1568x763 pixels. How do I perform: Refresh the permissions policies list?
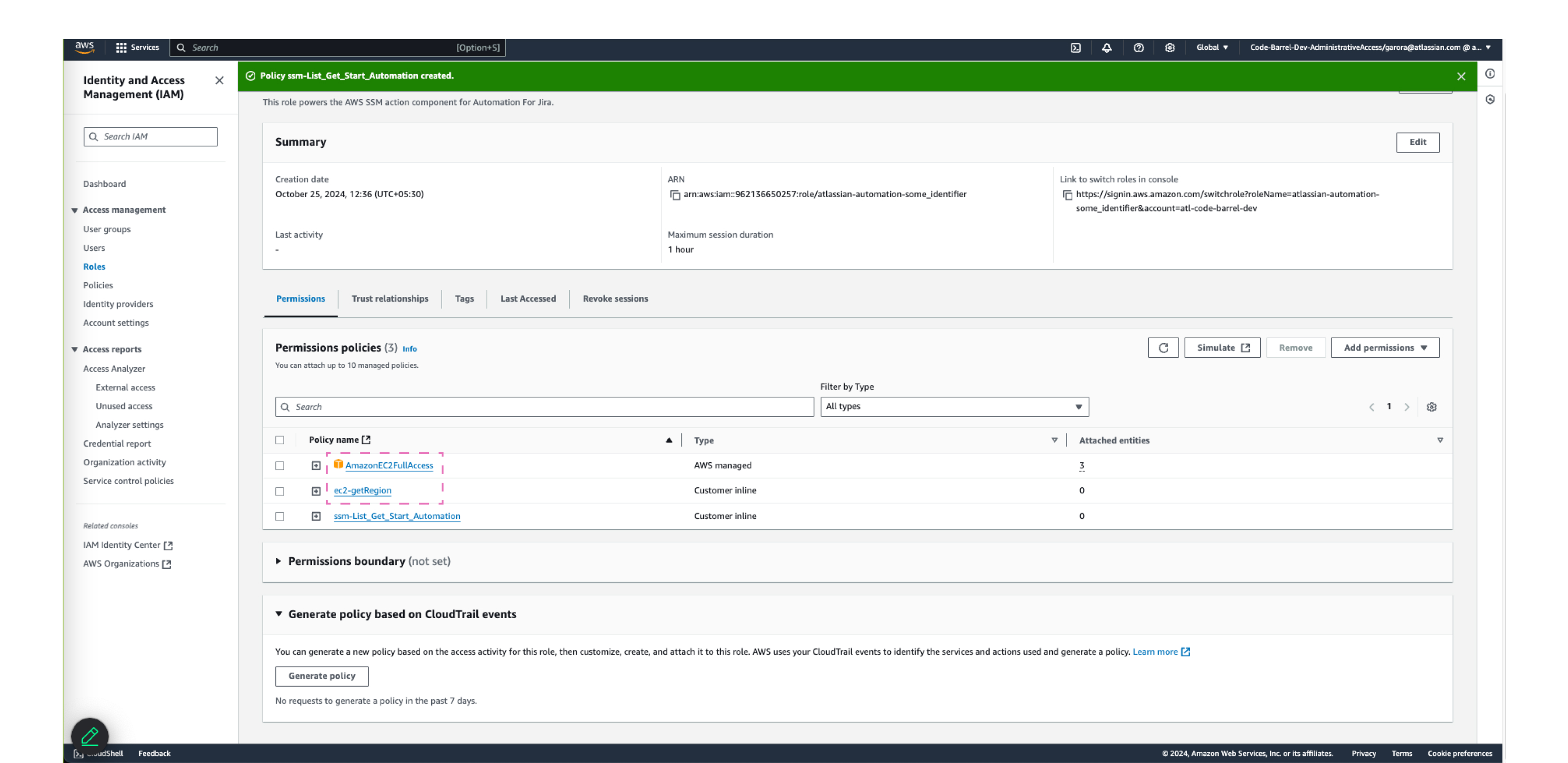pyautogui.click(x=1162, y=348)
